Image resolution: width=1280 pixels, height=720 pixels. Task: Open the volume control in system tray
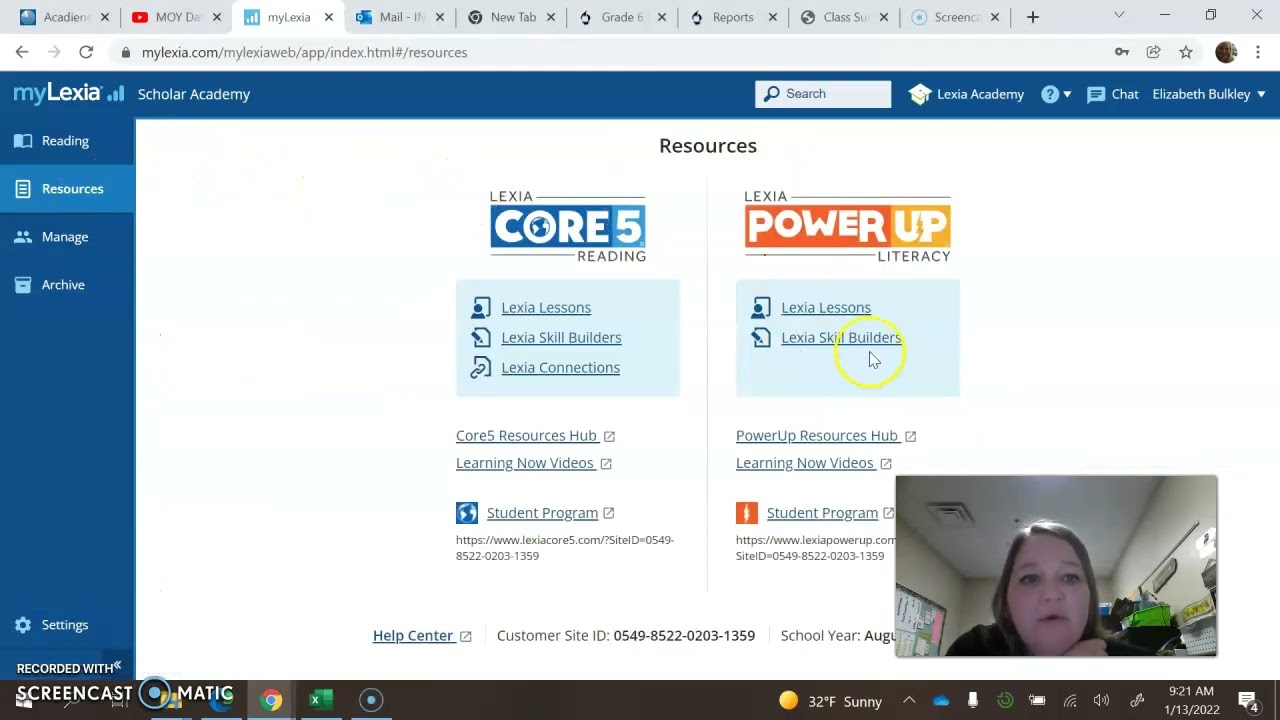[x=1102, y=701]
